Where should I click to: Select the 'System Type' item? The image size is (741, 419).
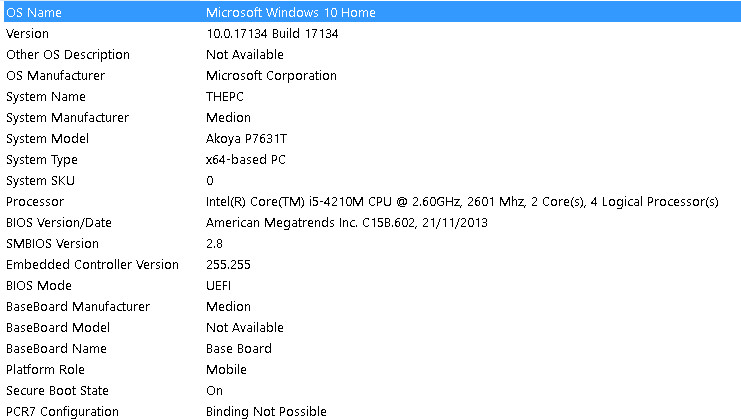(x=42, y=160)
